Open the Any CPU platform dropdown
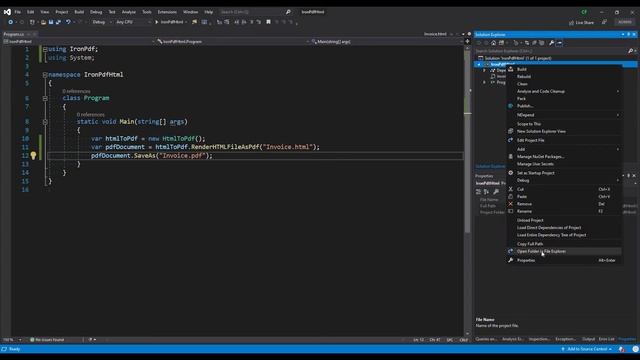 [133, 22]
